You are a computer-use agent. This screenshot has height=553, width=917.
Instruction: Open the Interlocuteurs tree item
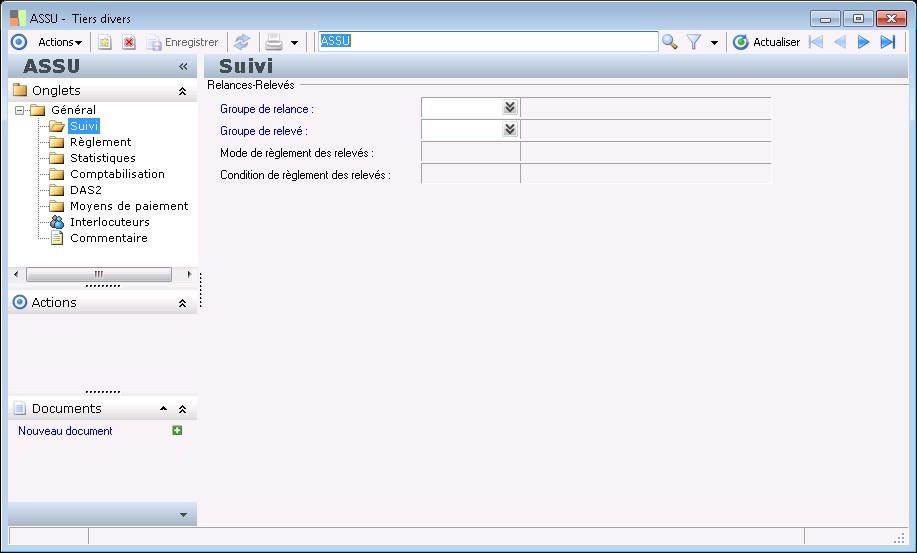pos(110,222)
